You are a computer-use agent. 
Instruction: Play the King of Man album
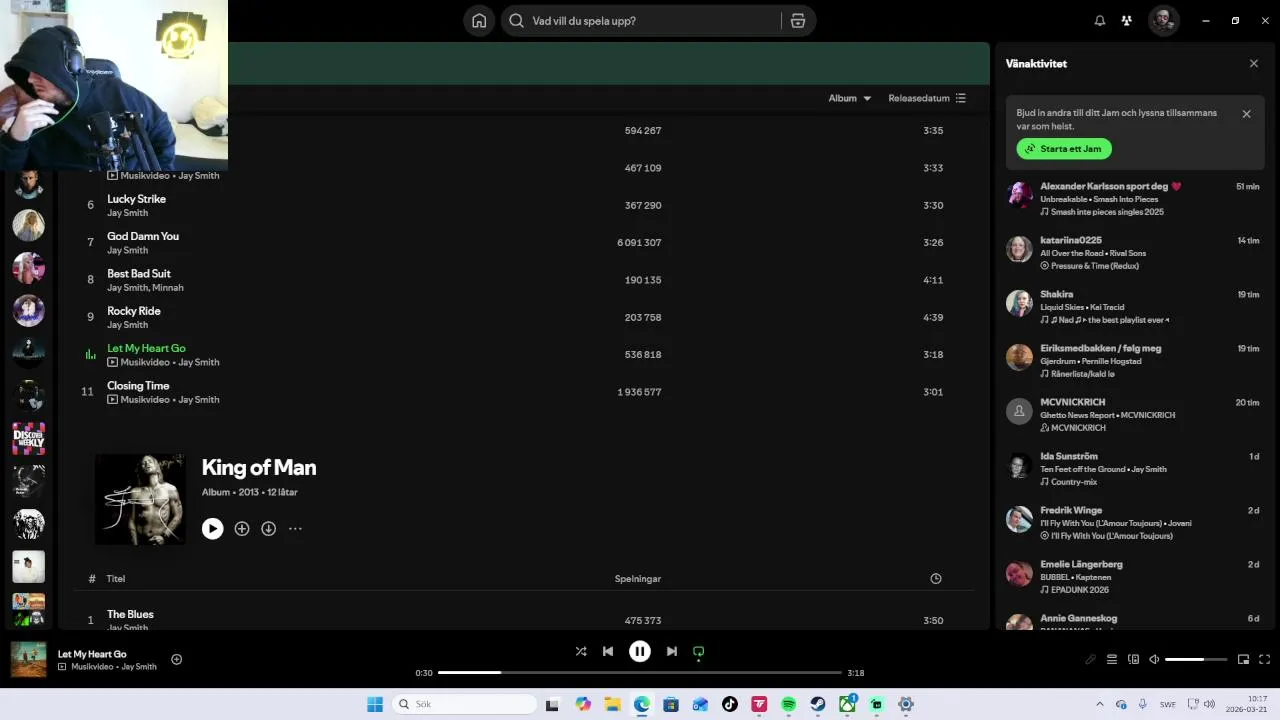212,529
